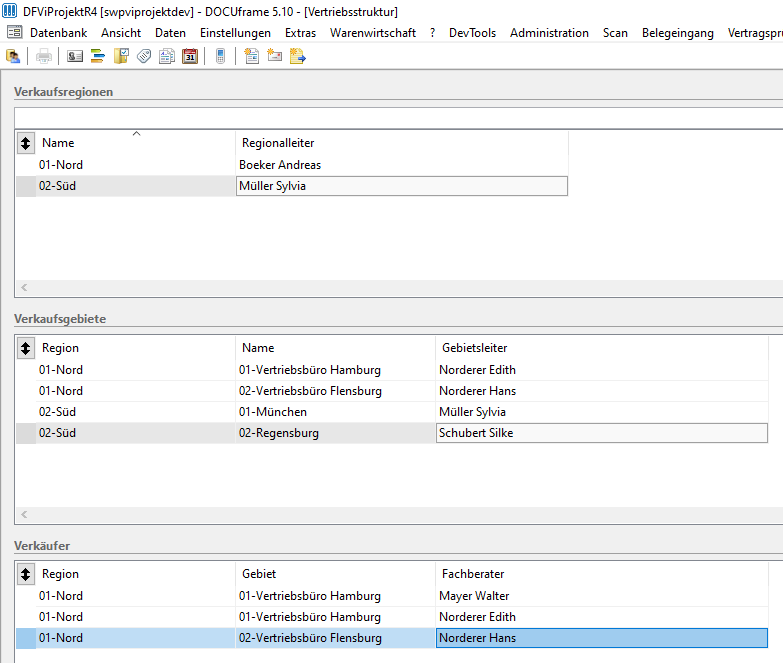Viewport: 783px width, 663px height.
Task: Open the Belegeingang menu
Action: click(x=678, y=32)
